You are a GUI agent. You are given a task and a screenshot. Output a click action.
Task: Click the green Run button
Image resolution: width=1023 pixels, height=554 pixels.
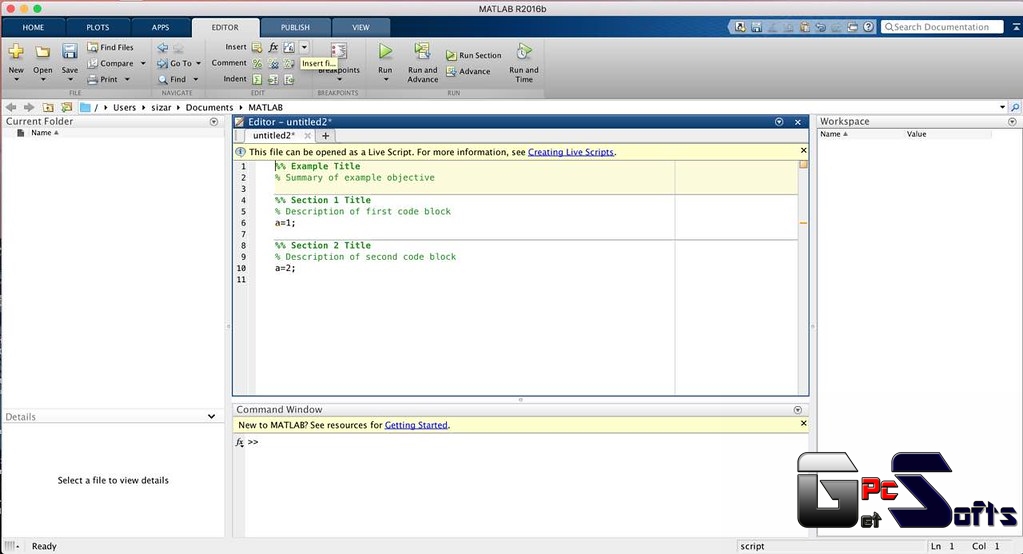click(385, 51)
